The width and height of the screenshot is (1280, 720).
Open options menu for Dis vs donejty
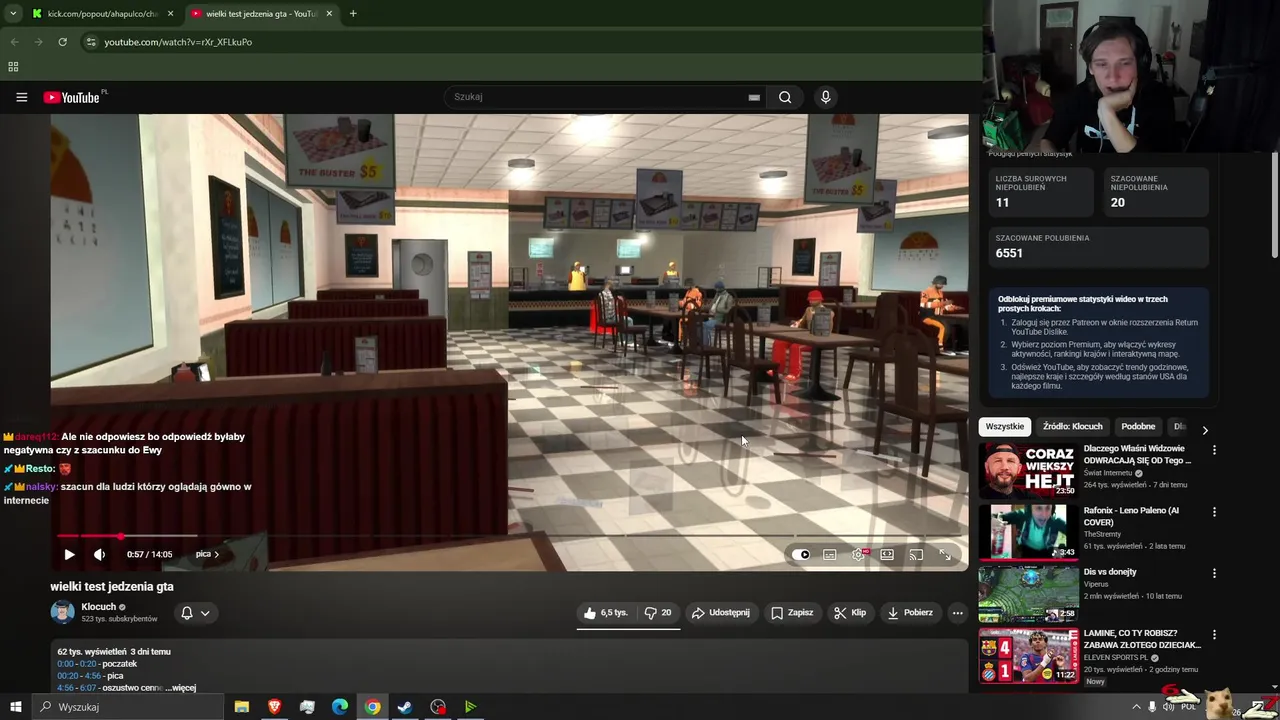[x=1214, y=574]
